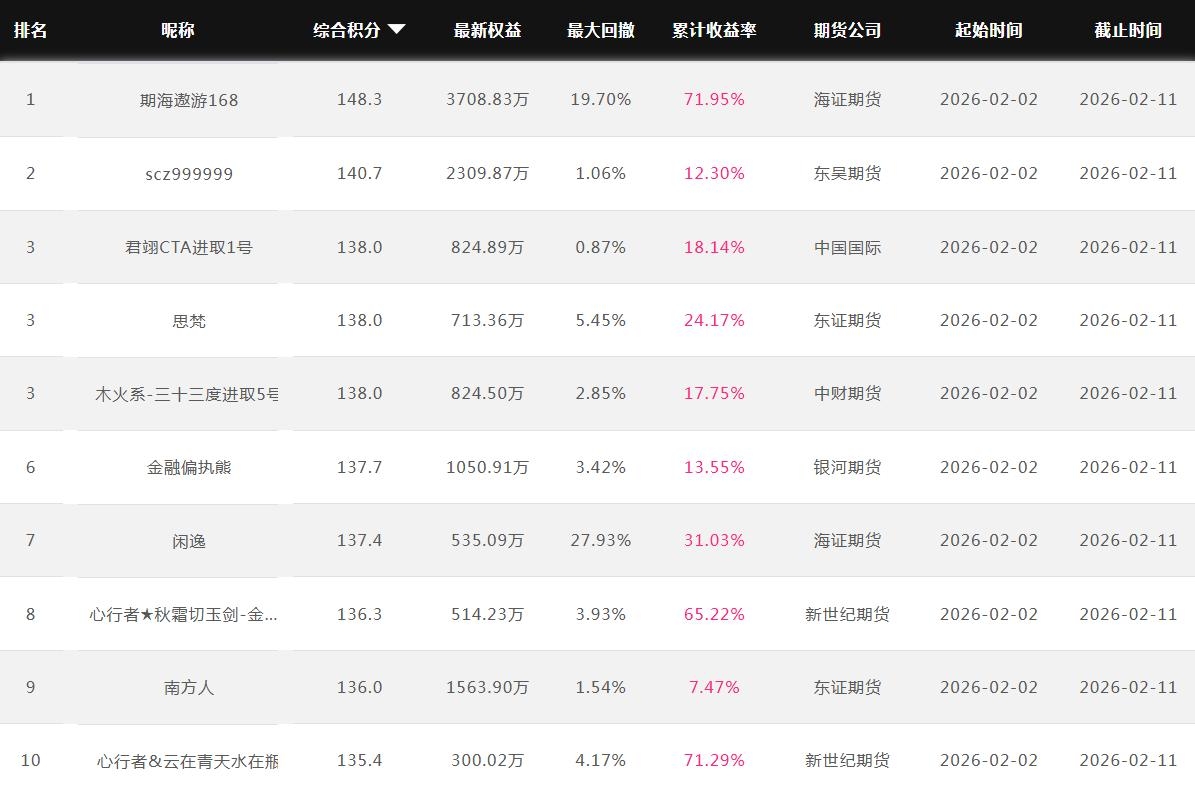Open the scz999999 nickname link
The width and height of the screenshot is (1195, 793).
189,174
